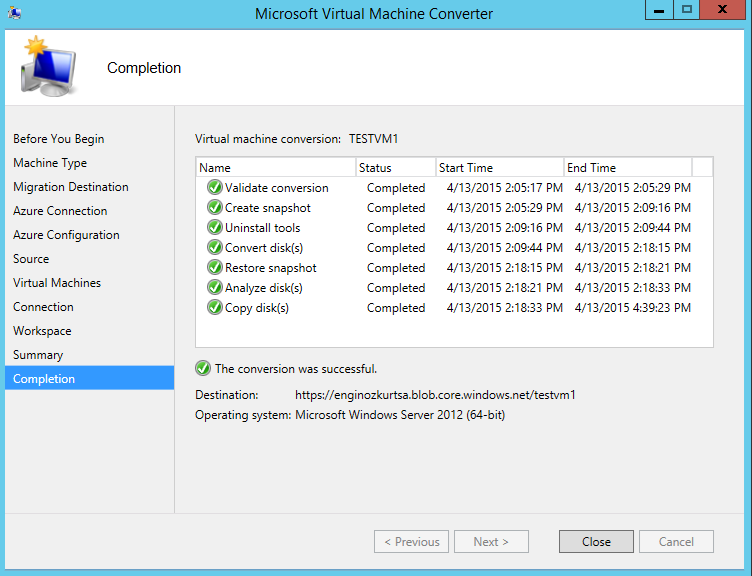Select the Analyze disk(s) row name

[x=264, y=288]
